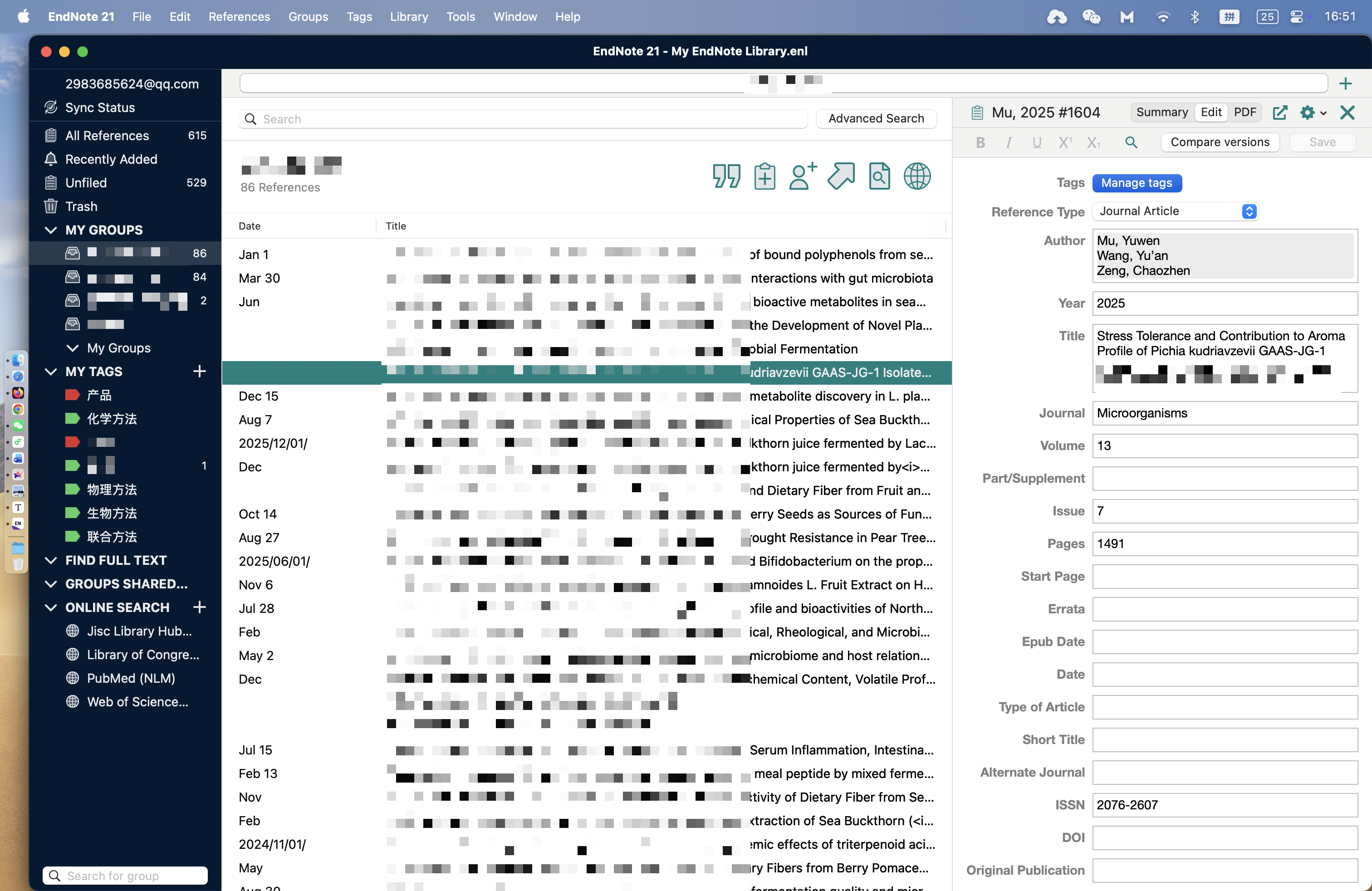
Task: Click the Advanced Search button
Action: tap(876, 119)
